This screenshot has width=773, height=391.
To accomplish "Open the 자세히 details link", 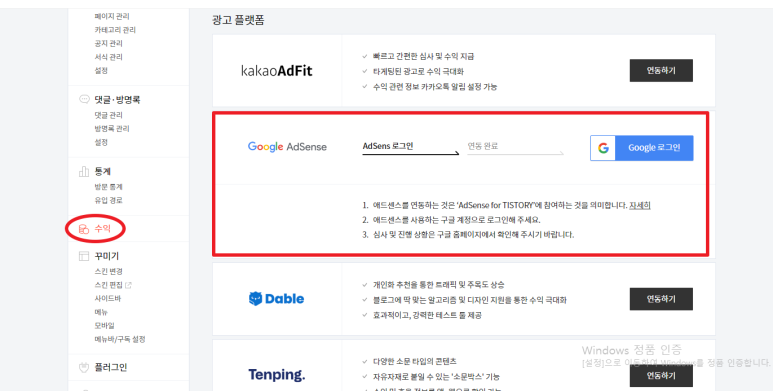I will pos(639,205).
